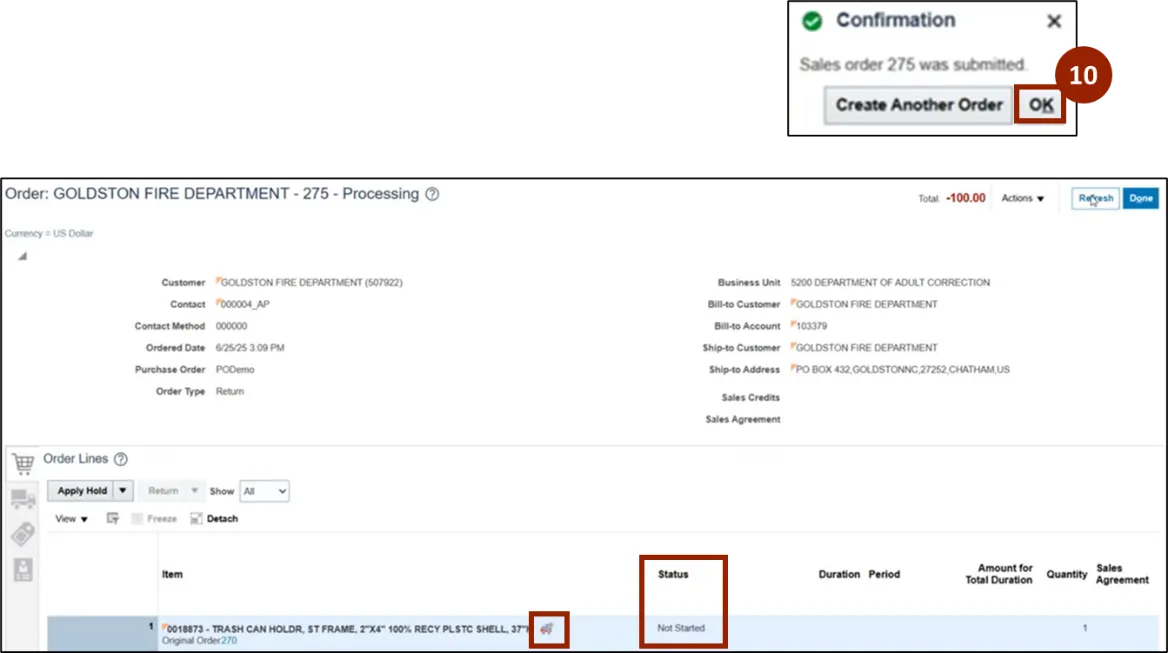Click Bill-to Account value 103379
The height and width of the screenshot is (653, 1168).
(811, 326)
